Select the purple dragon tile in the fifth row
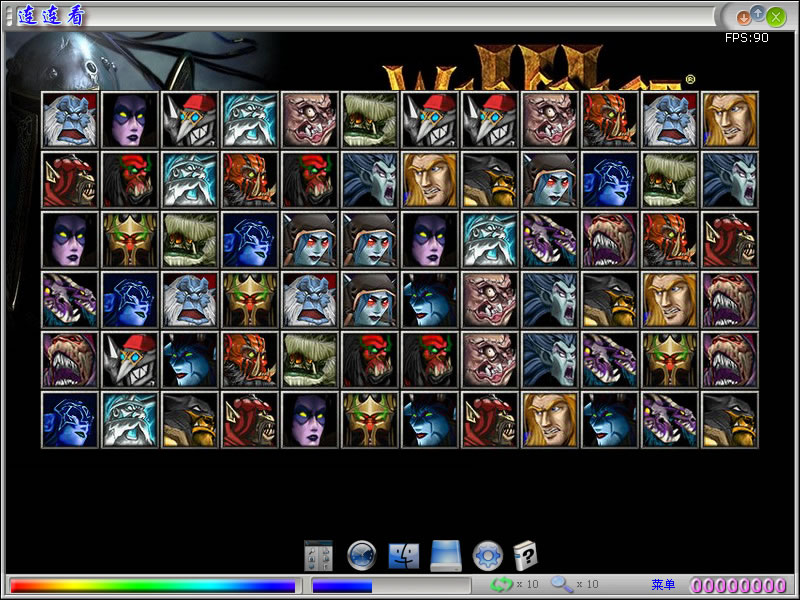The width and height of the screenshot is (800, 600). point(610,360)
